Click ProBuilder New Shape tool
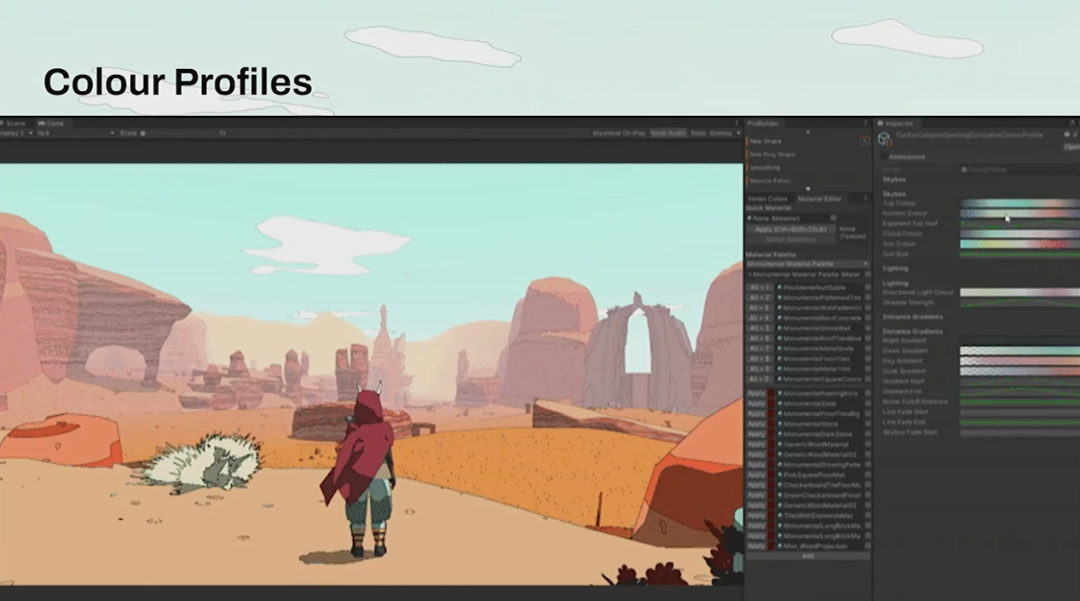Screen dimensions: 1080x601 click(765, 140)
